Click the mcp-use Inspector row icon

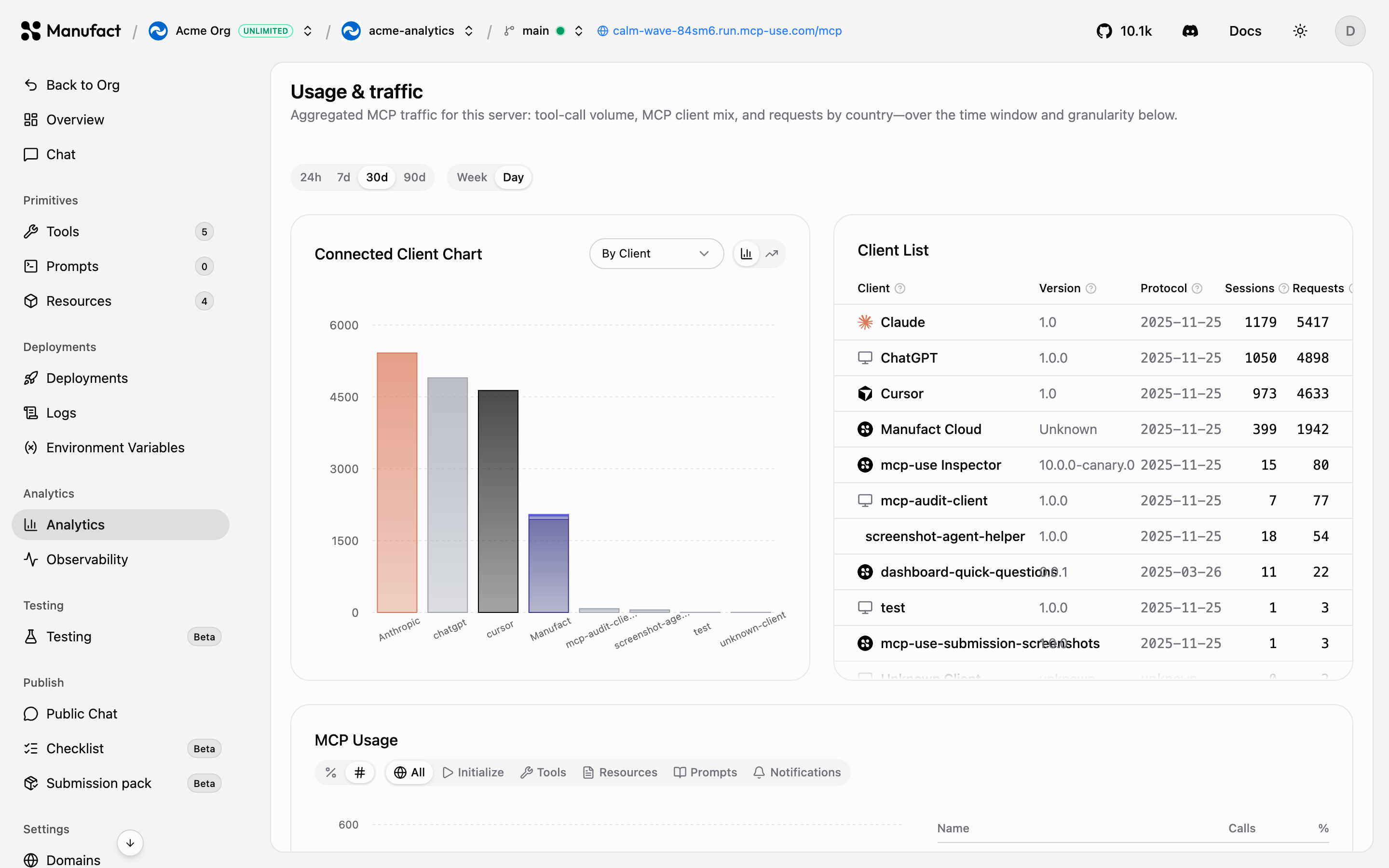(865, 465)
